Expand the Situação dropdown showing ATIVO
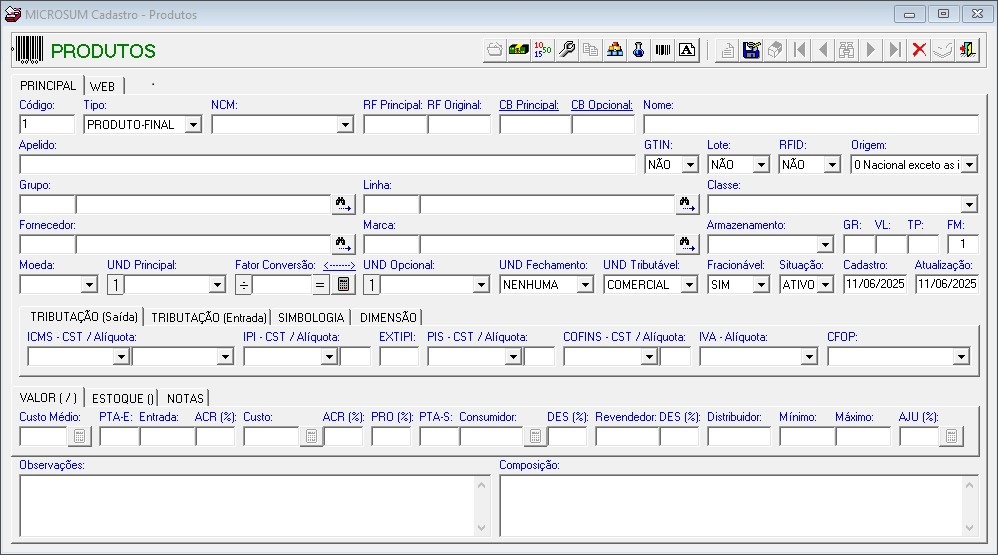 [x=825, y=285]
